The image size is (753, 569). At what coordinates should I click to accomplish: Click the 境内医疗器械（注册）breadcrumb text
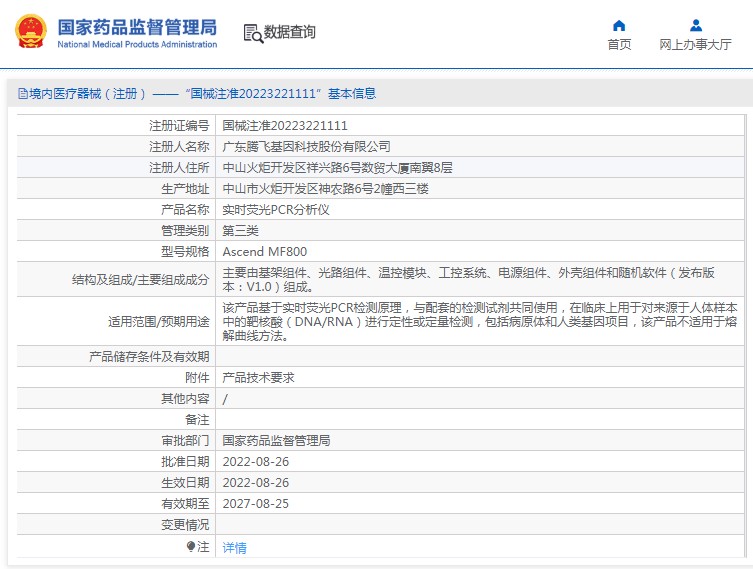click(87, 94)
